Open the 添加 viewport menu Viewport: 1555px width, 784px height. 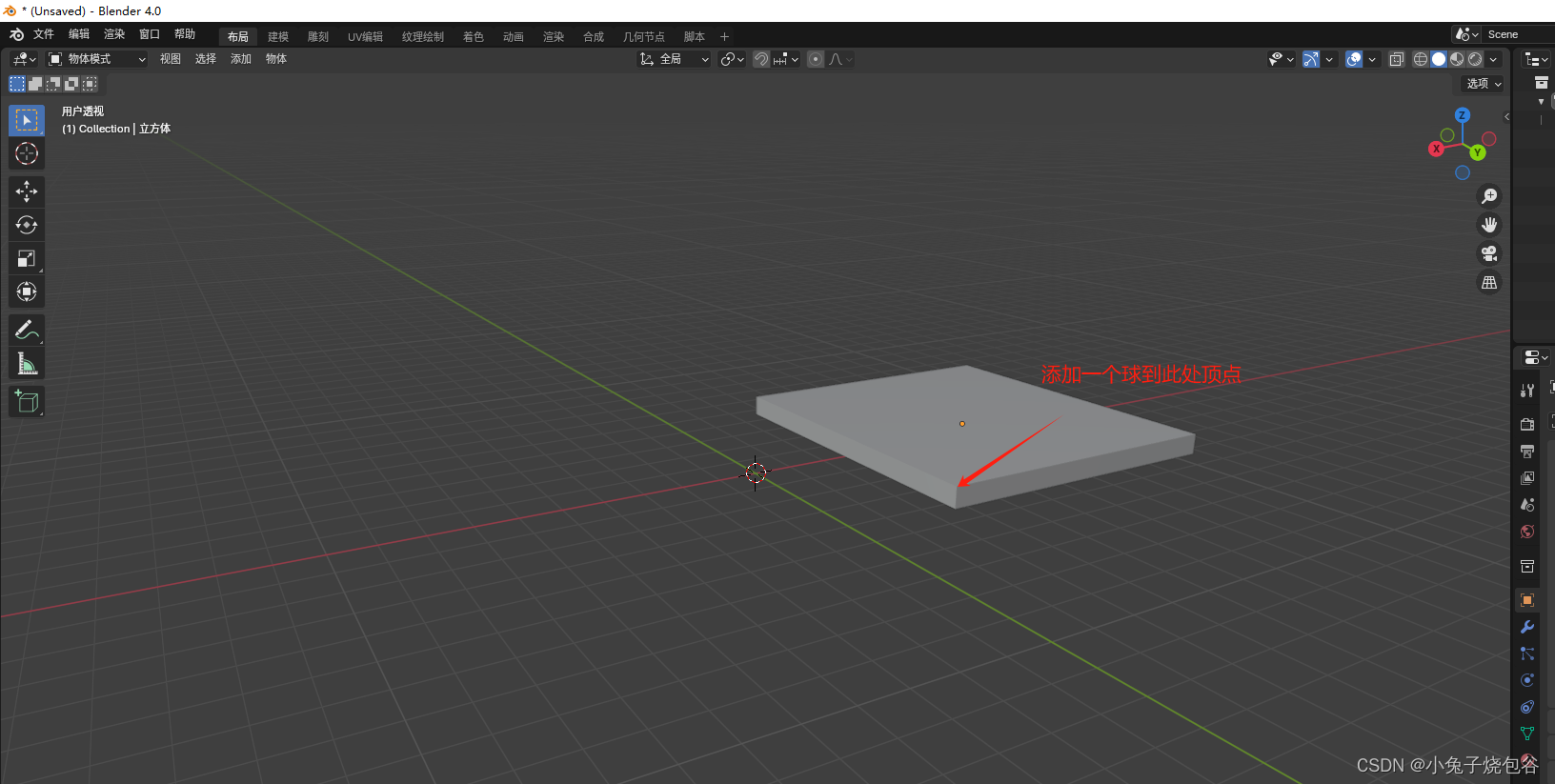tap(241, 59)
